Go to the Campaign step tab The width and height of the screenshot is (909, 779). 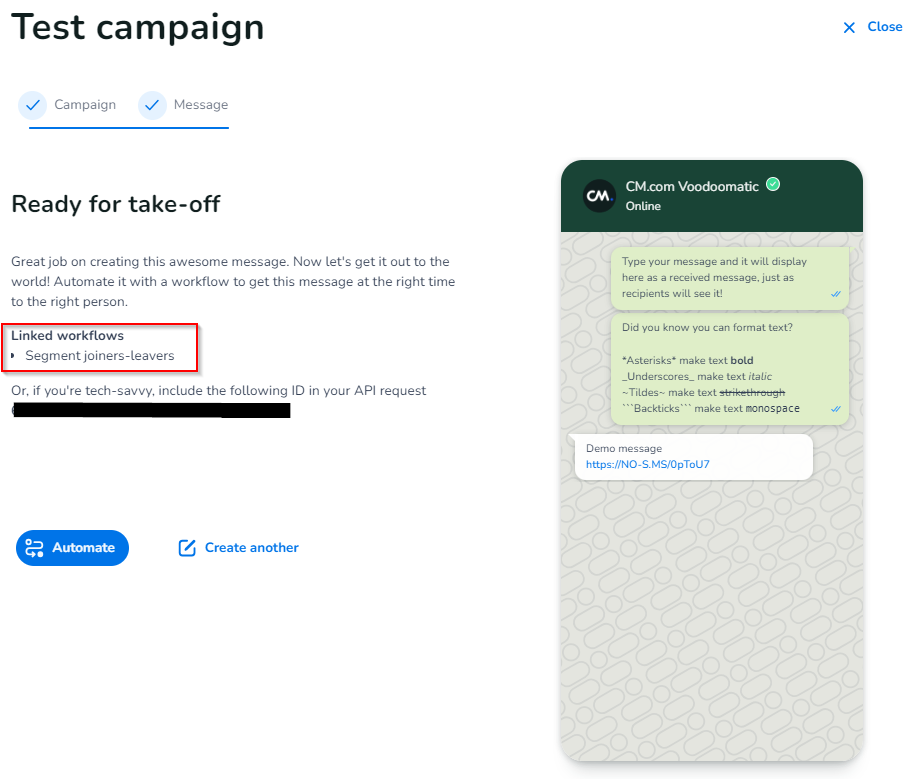[85, 105]
